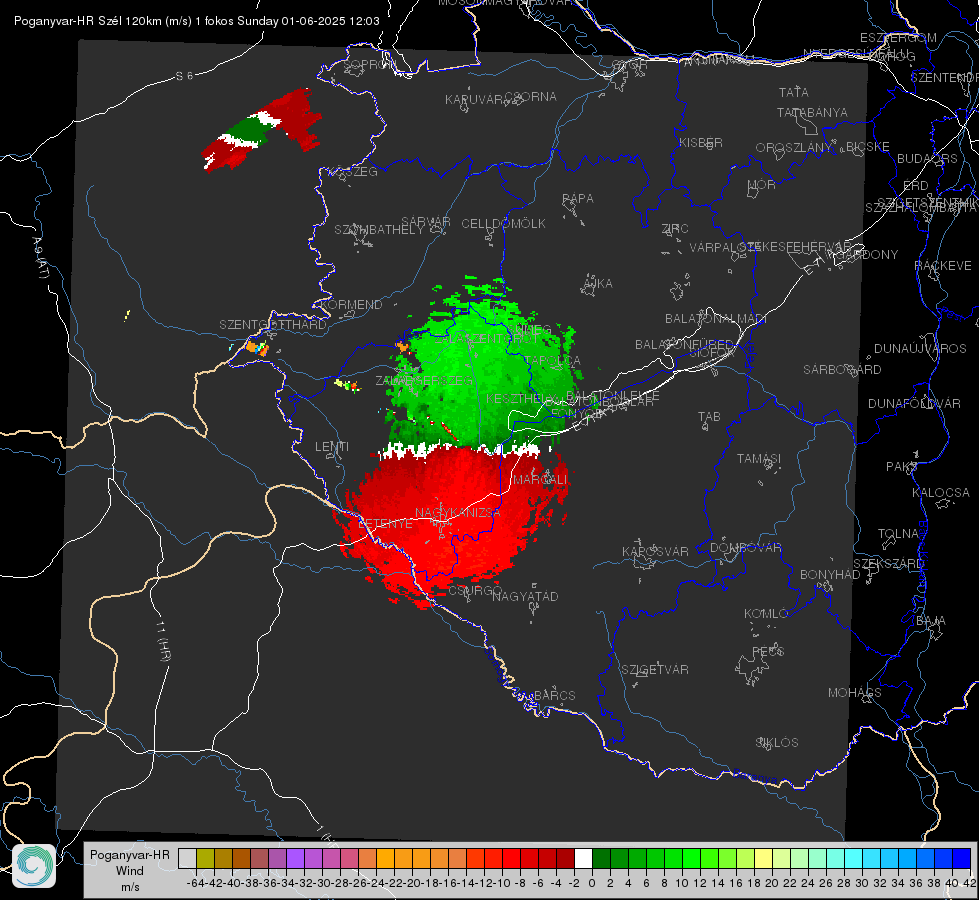979x900 pixels.
Task: Click the MÓR town label
Action: point(762,184)
